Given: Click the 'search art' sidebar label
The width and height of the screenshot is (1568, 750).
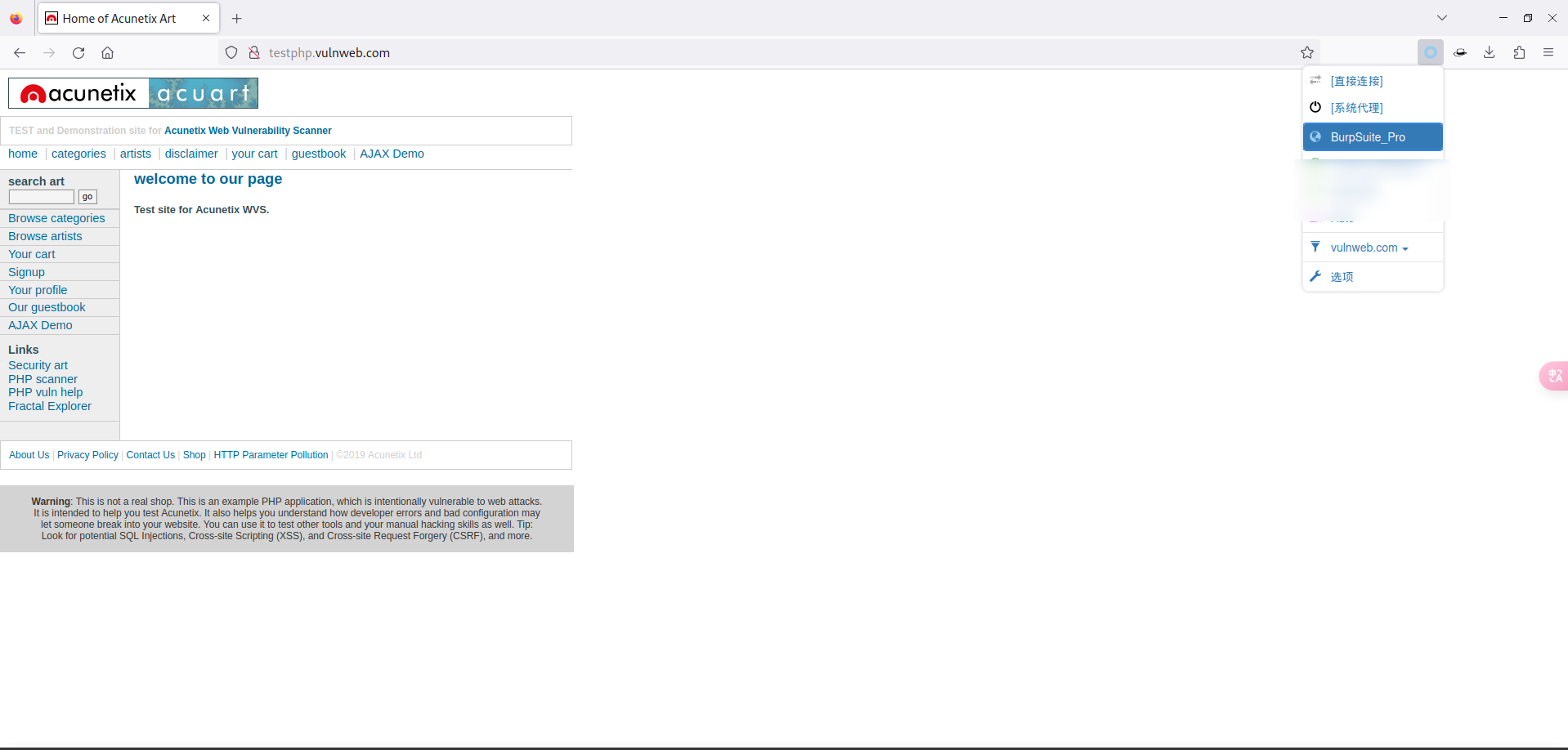Looking at the screenshot, I should 36,181.
